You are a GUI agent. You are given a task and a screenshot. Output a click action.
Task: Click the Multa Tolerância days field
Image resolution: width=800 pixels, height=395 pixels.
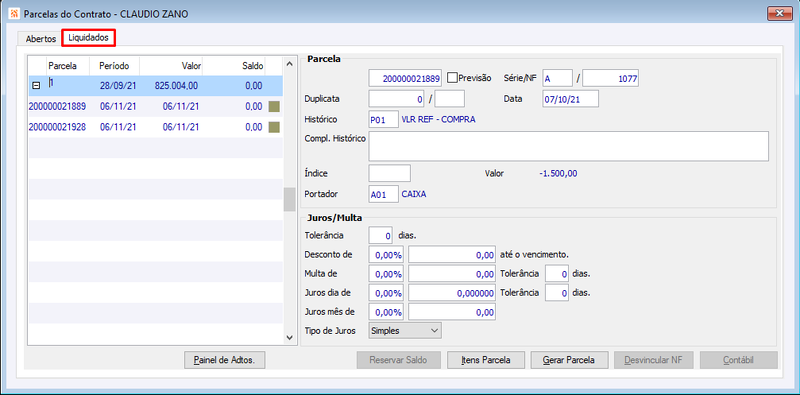(557, 274)
